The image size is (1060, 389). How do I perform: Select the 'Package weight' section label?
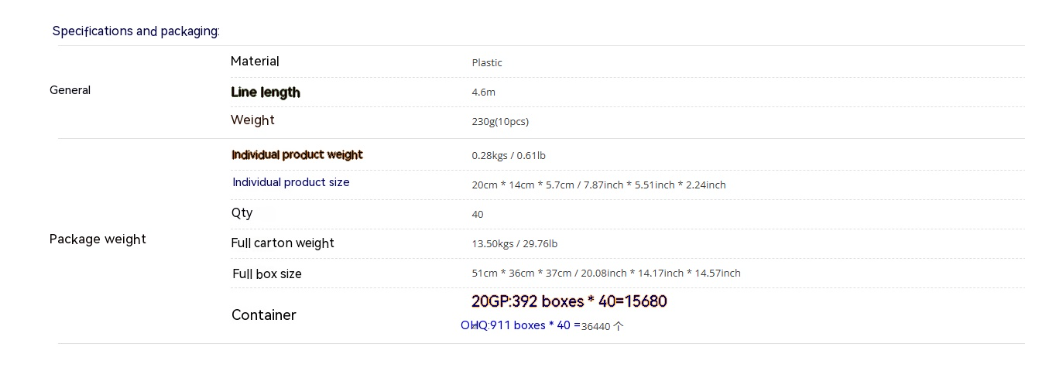(97, 239)
